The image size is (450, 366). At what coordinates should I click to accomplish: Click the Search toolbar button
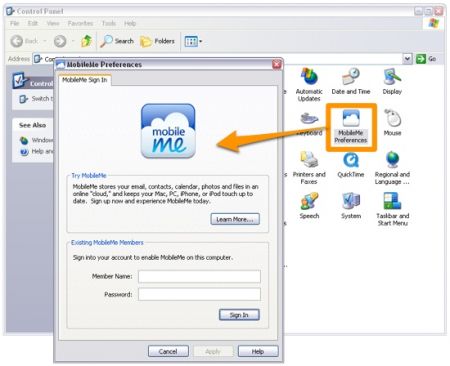coord(117,41)
